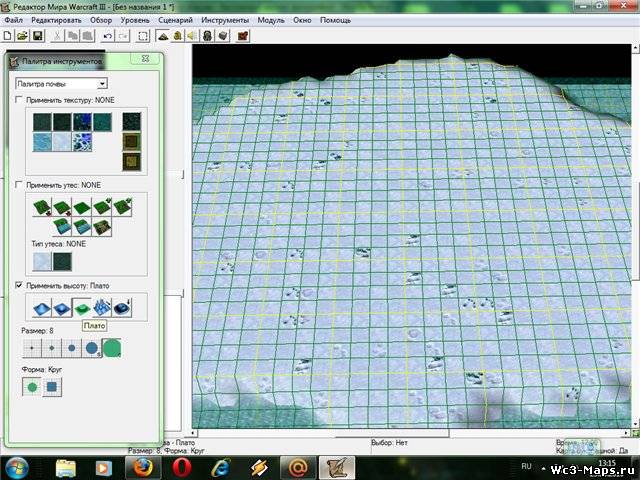Toggle the Применить утес checkbox
This screenshot has height=480, width=640.
pos(18,185)
